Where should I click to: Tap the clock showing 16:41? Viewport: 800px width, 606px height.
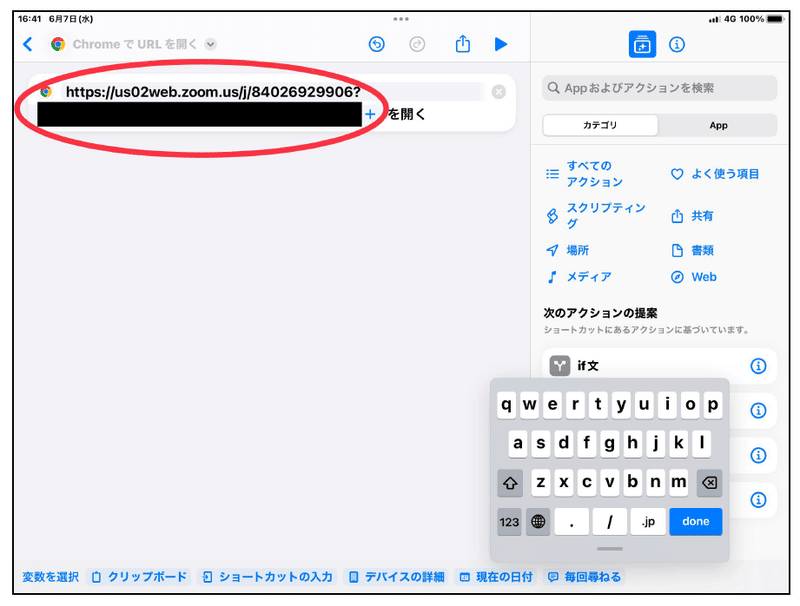[29, 19]
